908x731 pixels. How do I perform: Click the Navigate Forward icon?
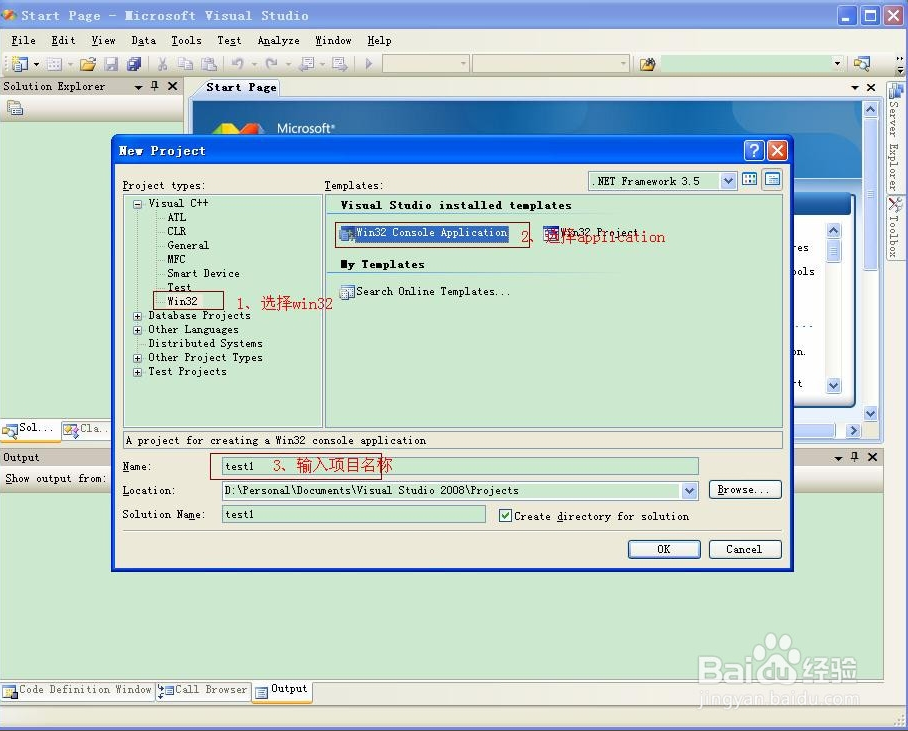[340, 64]
